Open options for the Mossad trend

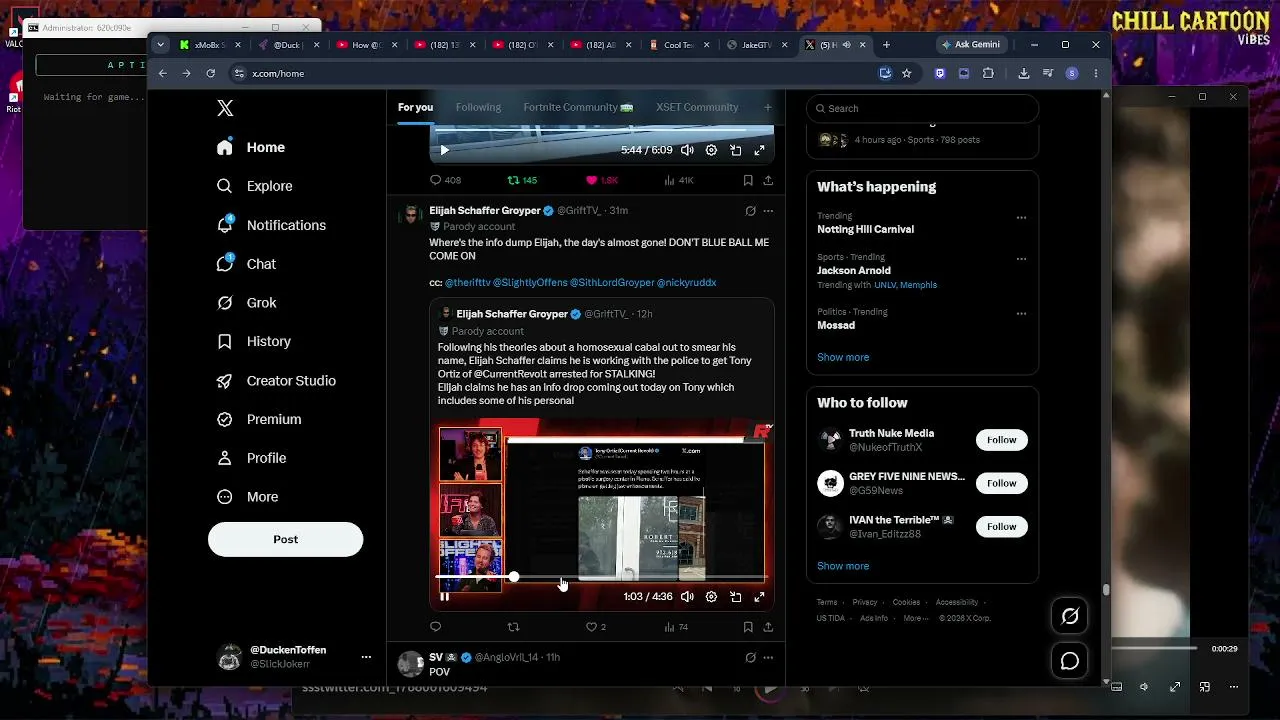[1021, 313]
